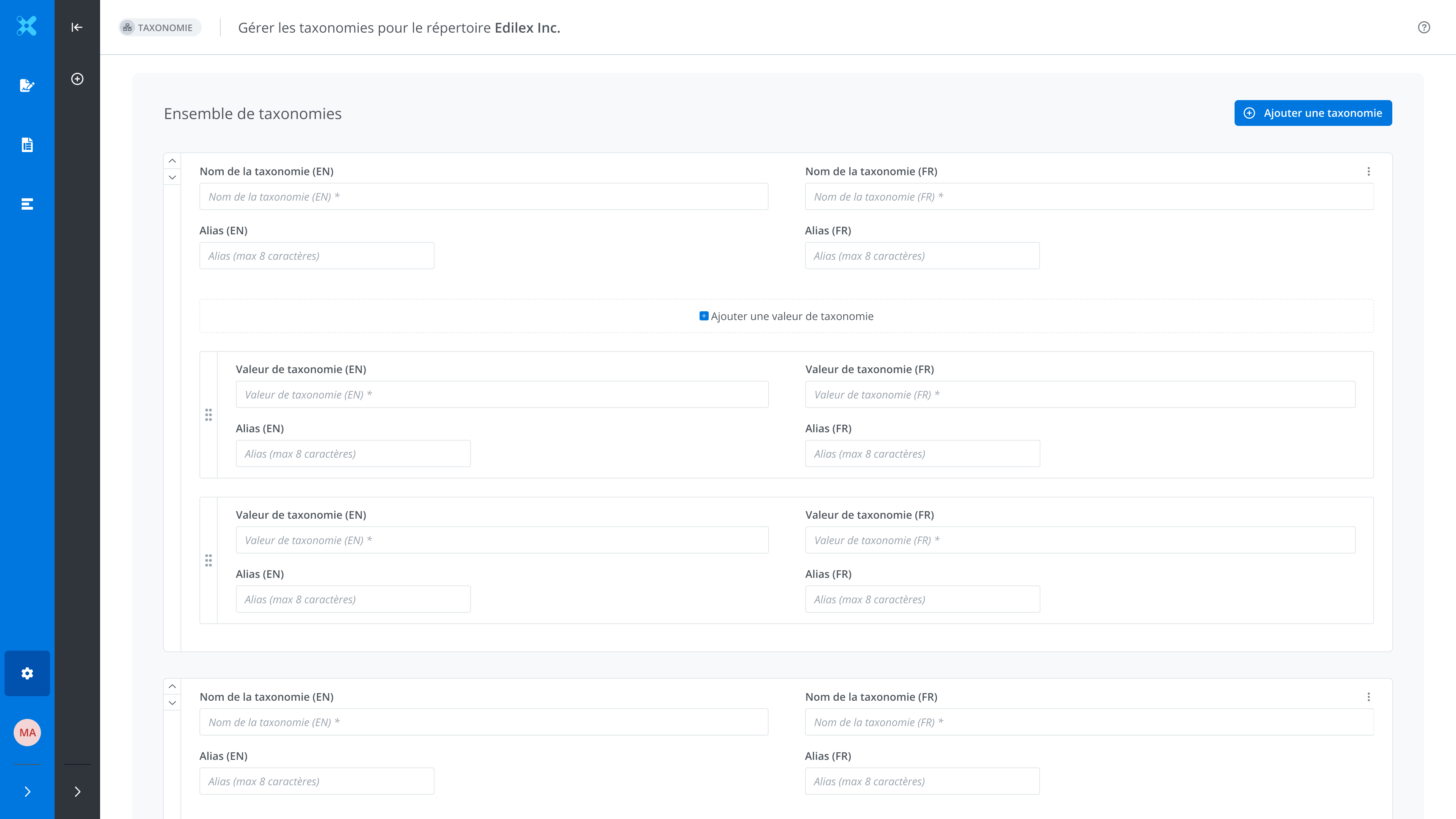Viewport: 1456px width, 819px height.
Task: Open the aligned-bars sidebar icon
Action: pyautogui.click(x=27, y=204)
